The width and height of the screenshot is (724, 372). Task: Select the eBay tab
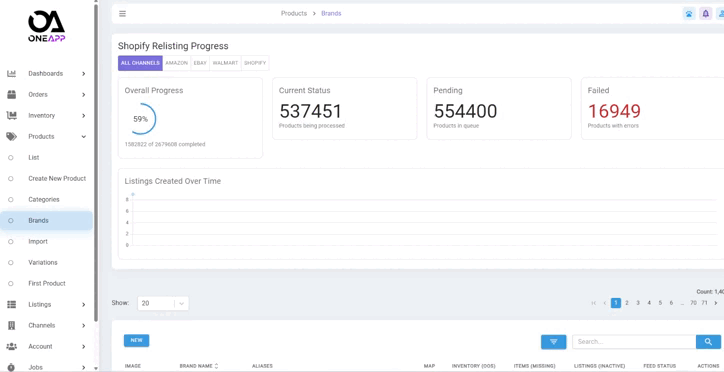pos(200,63)
